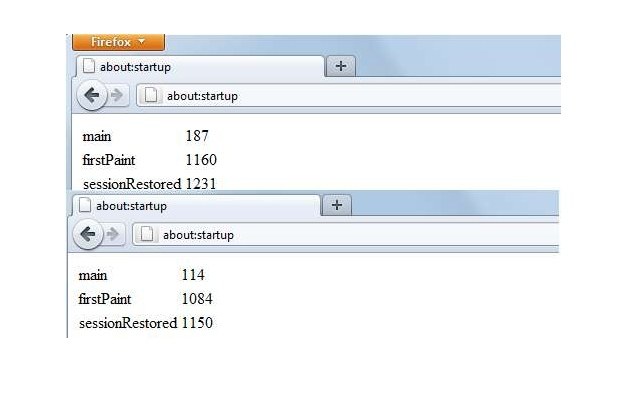Open the orange Firefox menu button
The image size is (625, 400).
[118, 42]
